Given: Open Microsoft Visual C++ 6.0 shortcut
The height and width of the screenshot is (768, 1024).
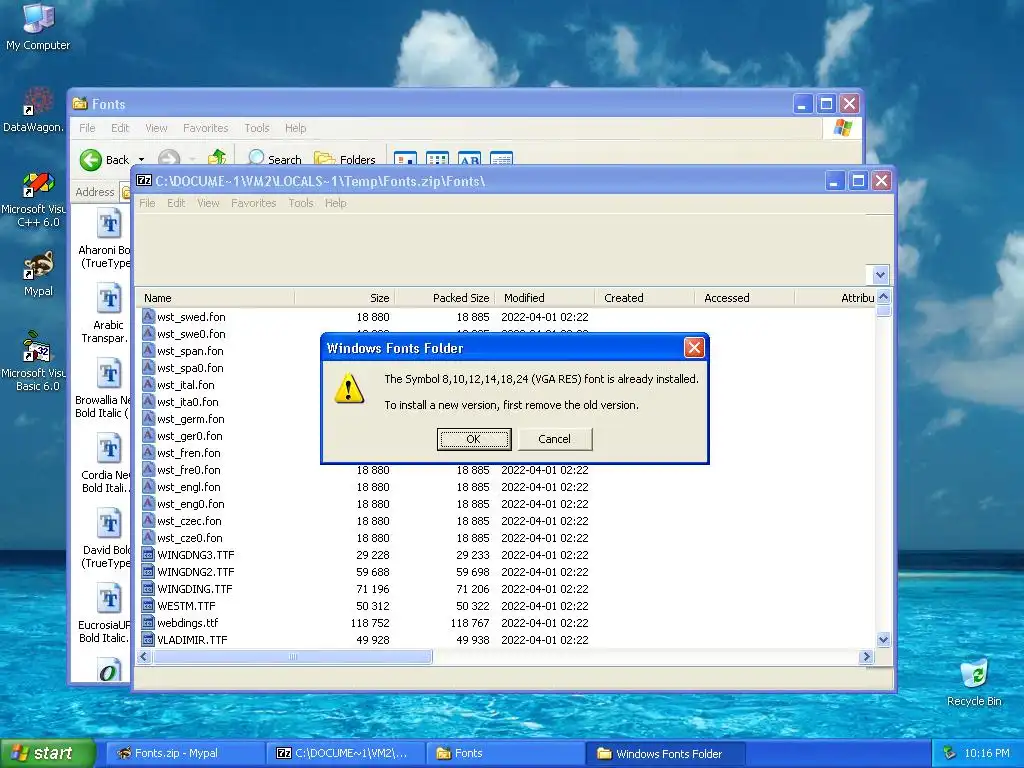Looking at the screenshot, I should click(34, 200).
